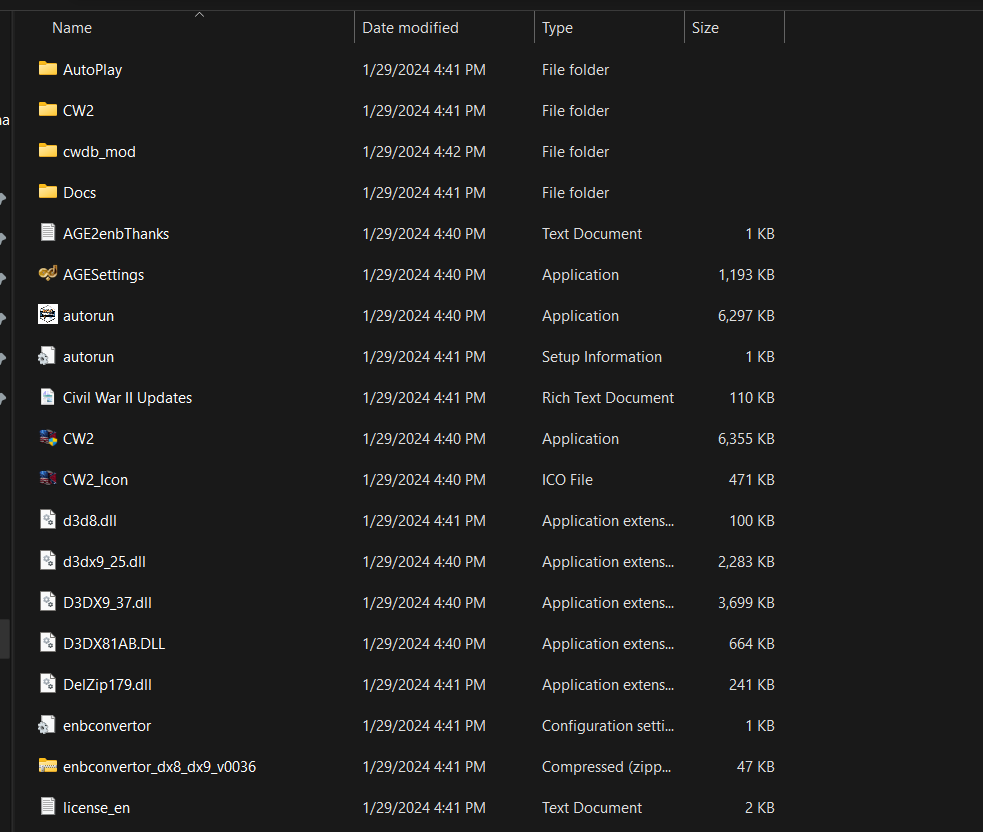Select the D3DX9_37.dll file name
This screenshot has width=983, height=832.
click(107, 603)
